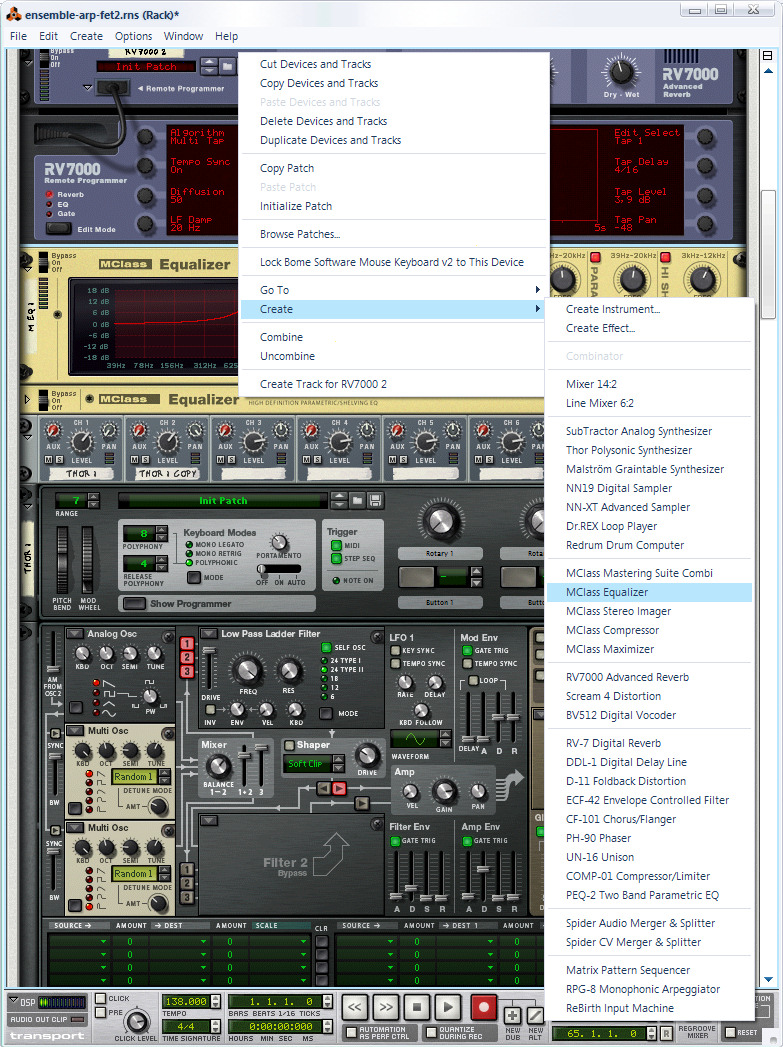Open the Filter 2 bypass slot dropdown arrow
This screenshot has width=783, height=1047.
click(208, 821)
